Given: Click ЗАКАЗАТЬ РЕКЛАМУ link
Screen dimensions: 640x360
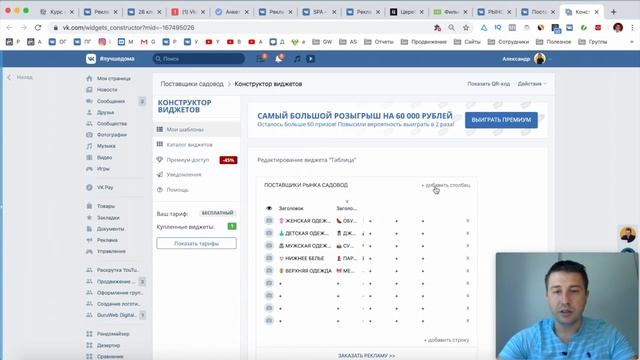Looking at the screenshot, I should click(x=366, y=356).
